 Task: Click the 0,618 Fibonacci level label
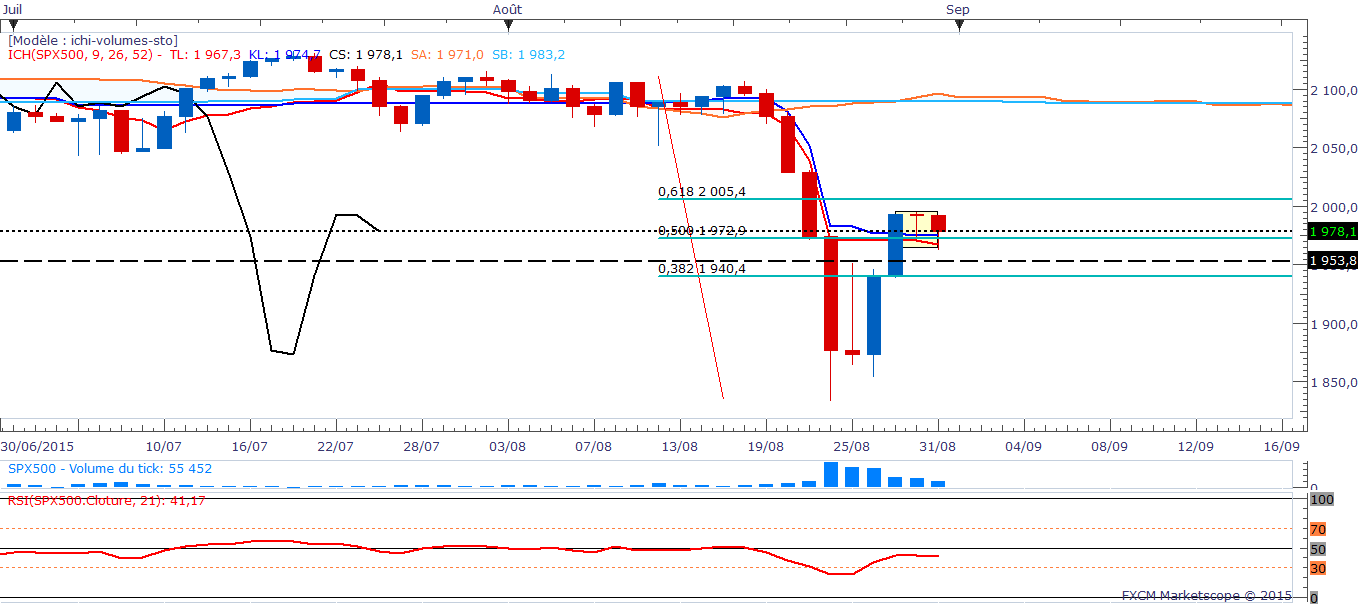tap(700, 191)
